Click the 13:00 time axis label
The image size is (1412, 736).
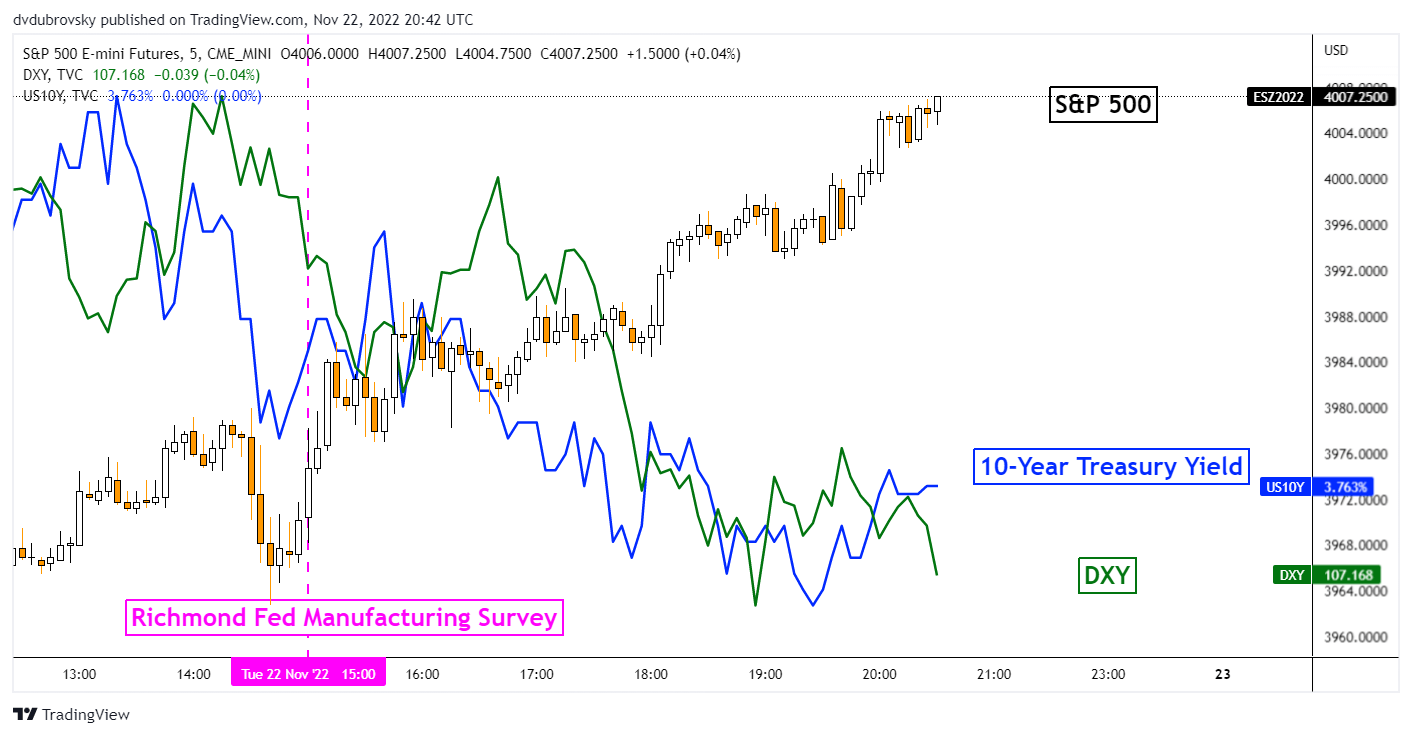78,674
